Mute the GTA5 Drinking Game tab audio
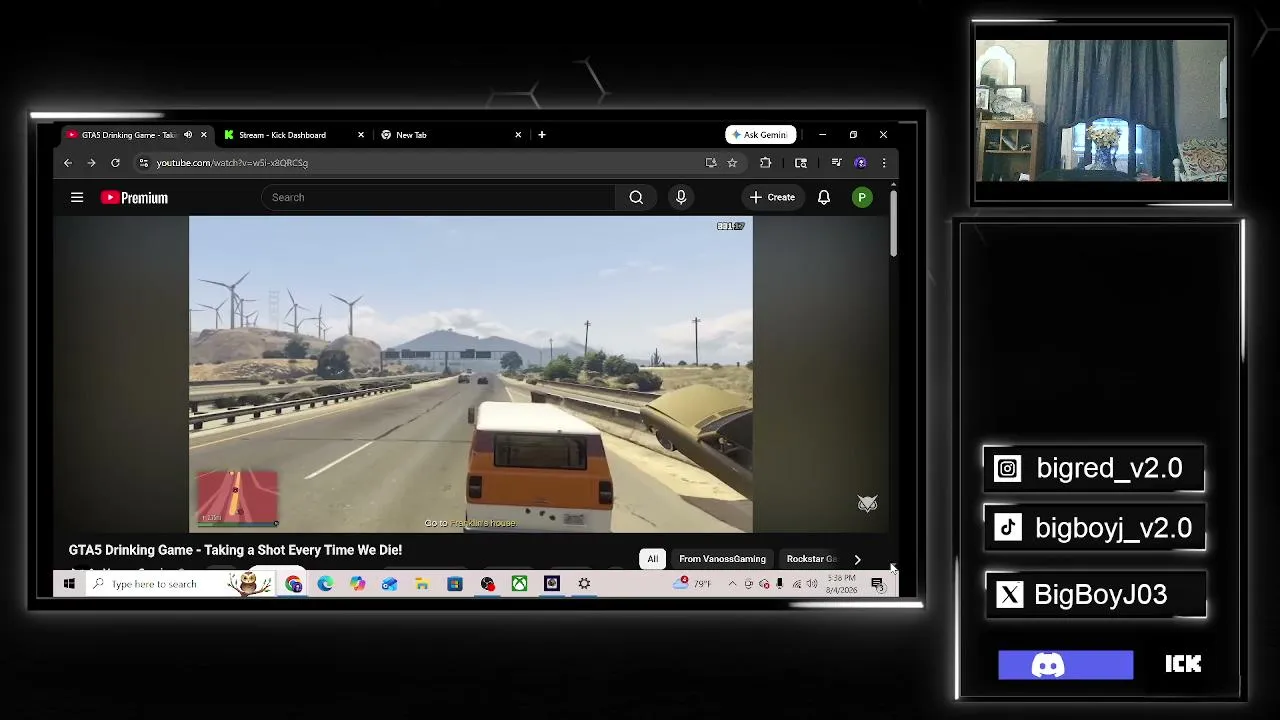This screenshot has width=1280, height=720. click(188, 135)
